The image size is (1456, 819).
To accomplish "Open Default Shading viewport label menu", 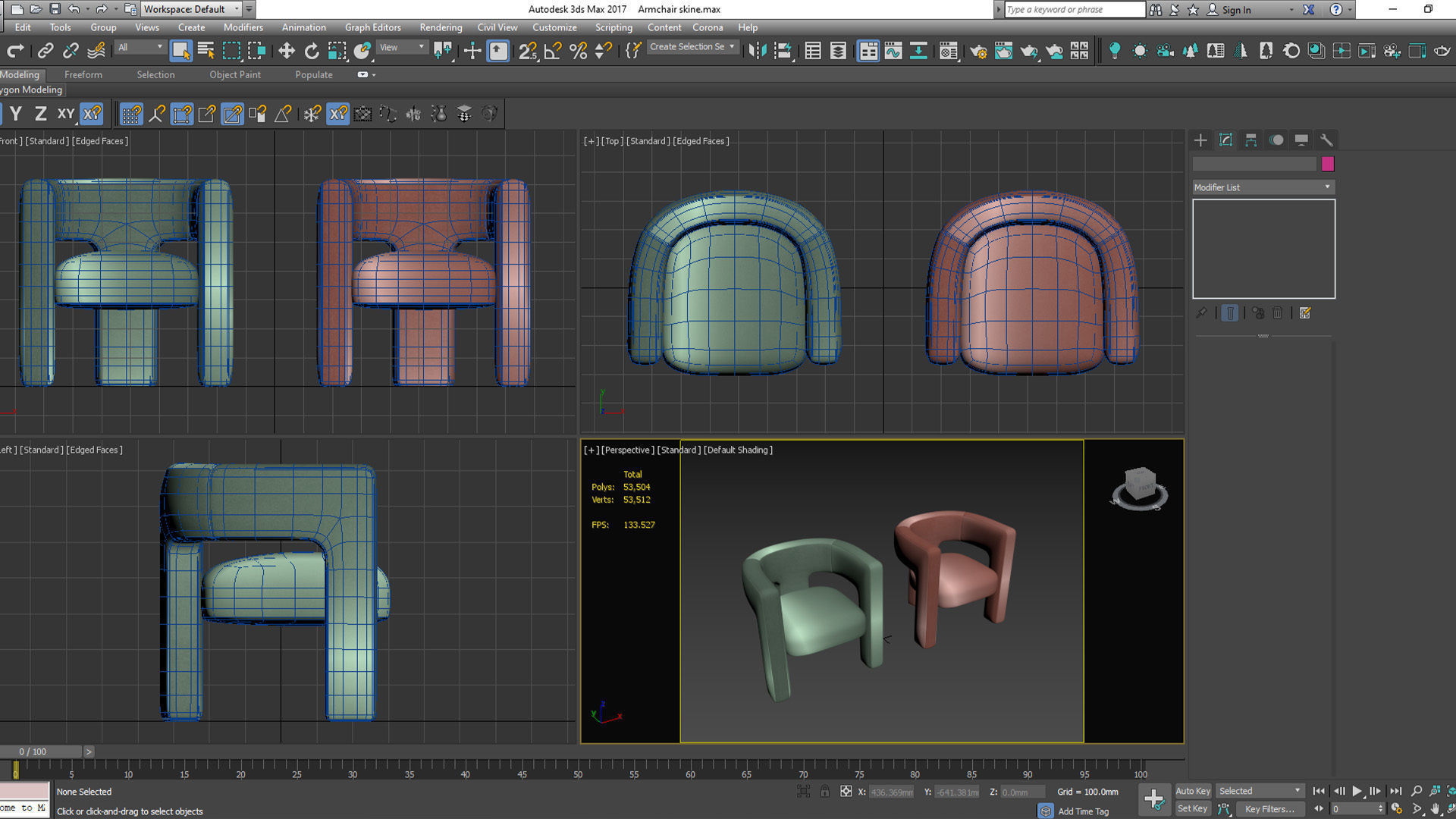I will [x=738, y=450].
